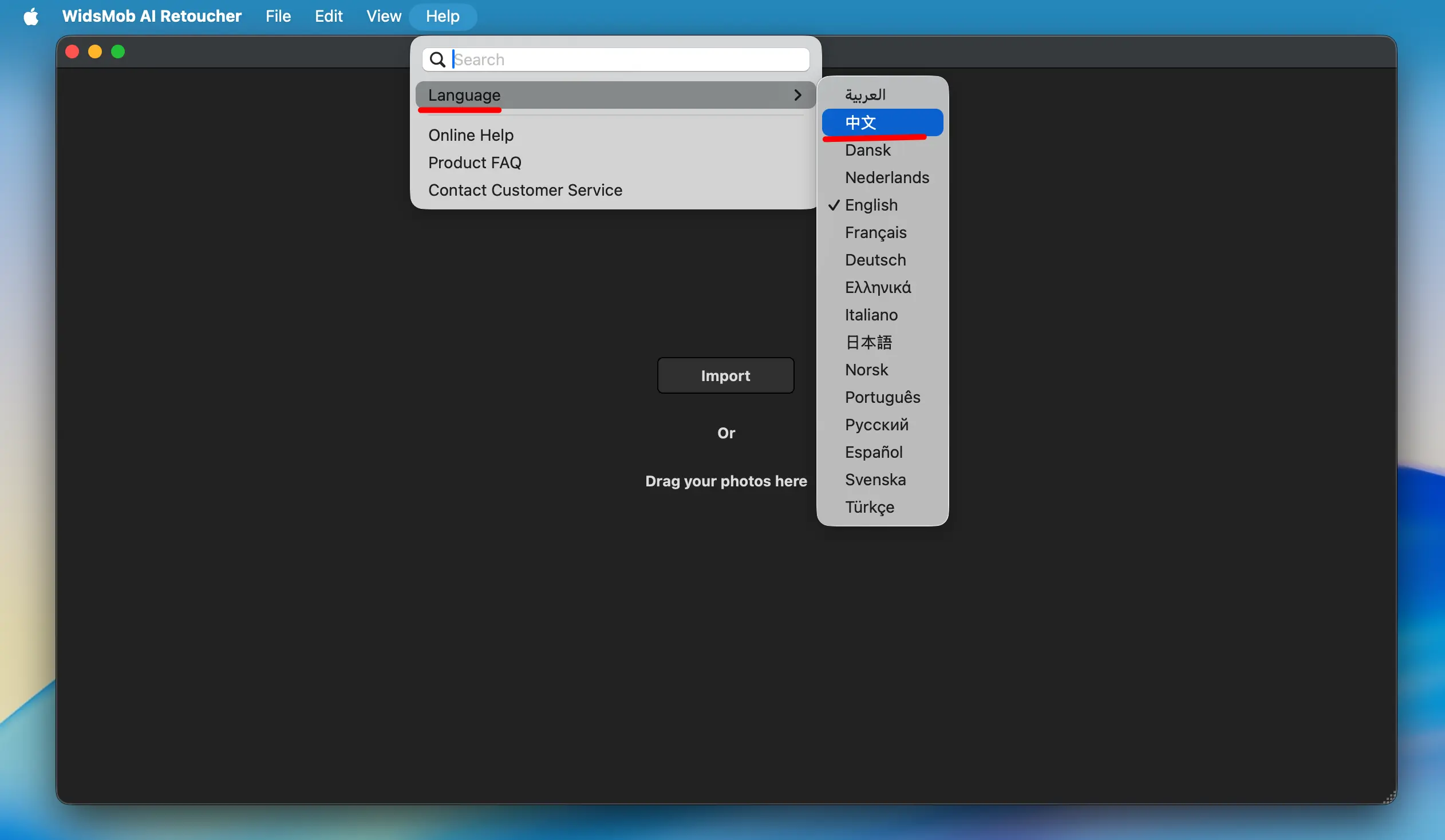Select Español in the language list
1445x840 pixels.
pos(873,453)
